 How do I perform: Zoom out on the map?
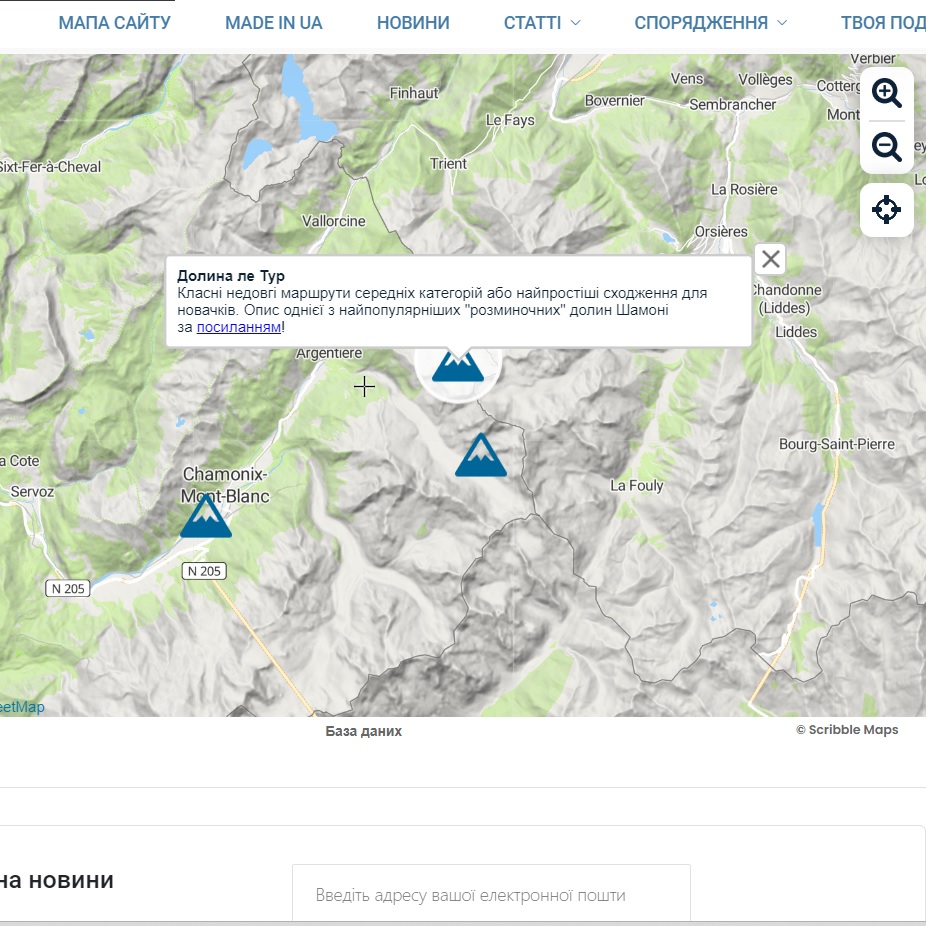(886, 147)
